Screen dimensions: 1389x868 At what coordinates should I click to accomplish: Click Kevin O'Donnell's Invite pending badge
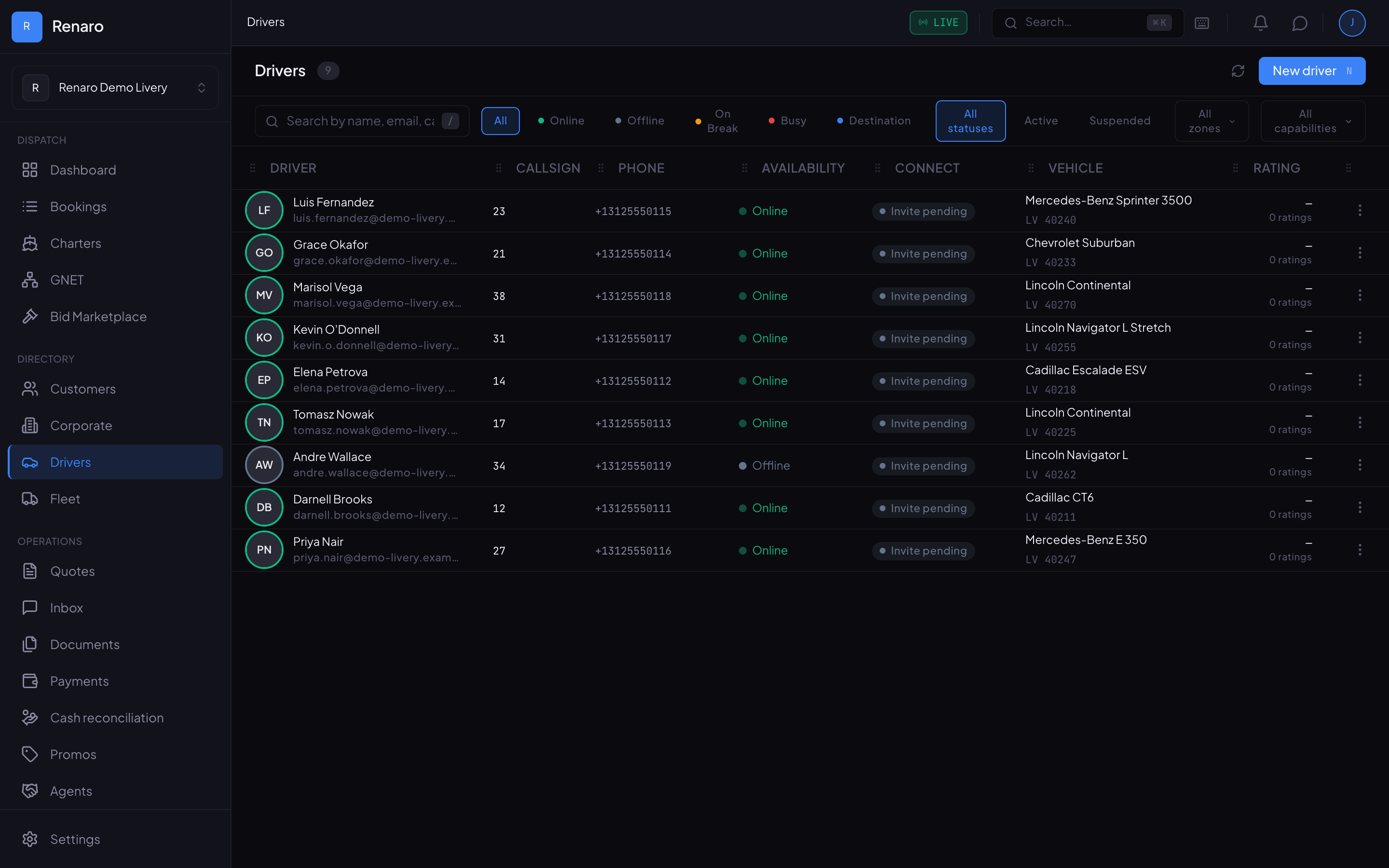[x=923, y=339]
